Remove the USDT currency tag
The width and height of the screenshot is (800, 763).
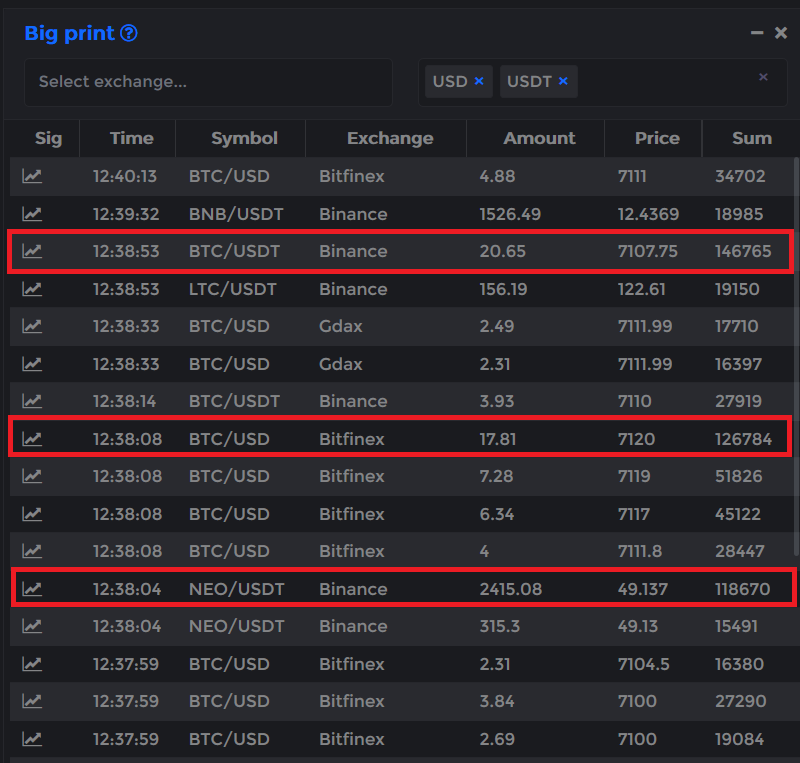[x=563, y=81]
